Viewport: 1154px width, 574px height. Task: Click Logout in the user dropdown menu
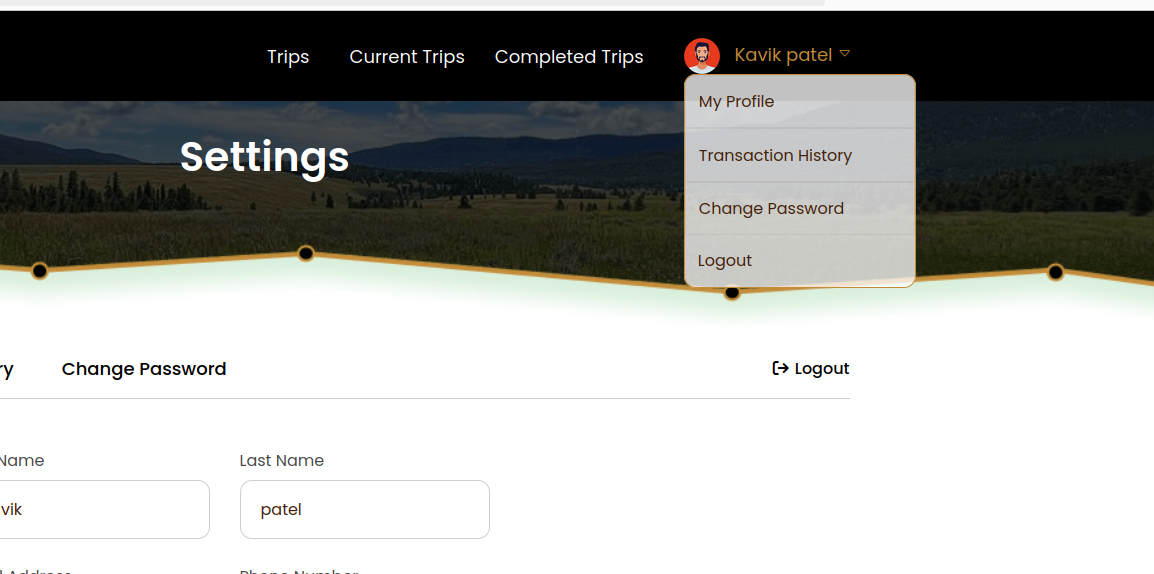click(x=725, y=261)
